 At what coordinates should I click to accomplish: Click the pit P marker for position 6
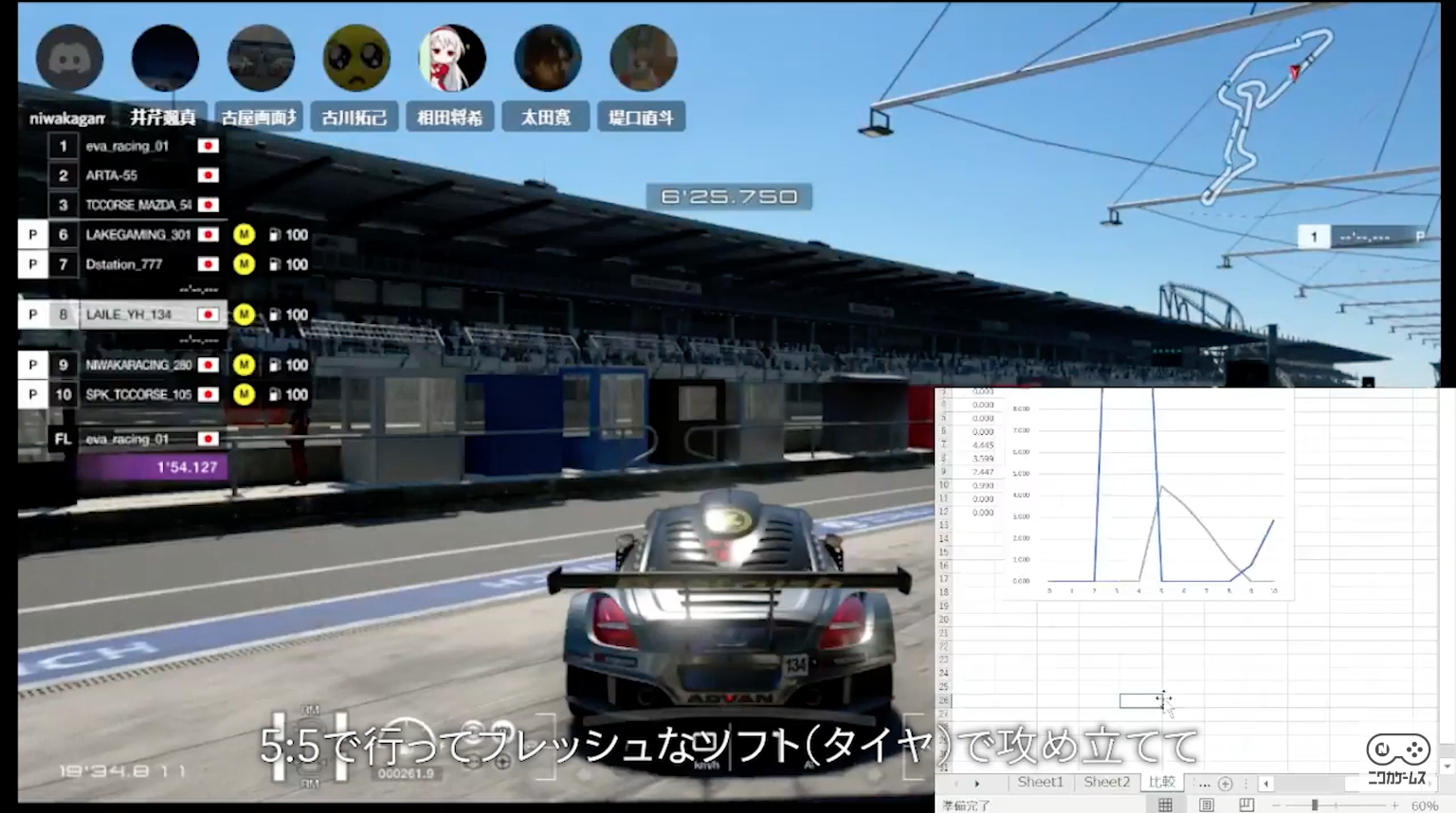33,234
